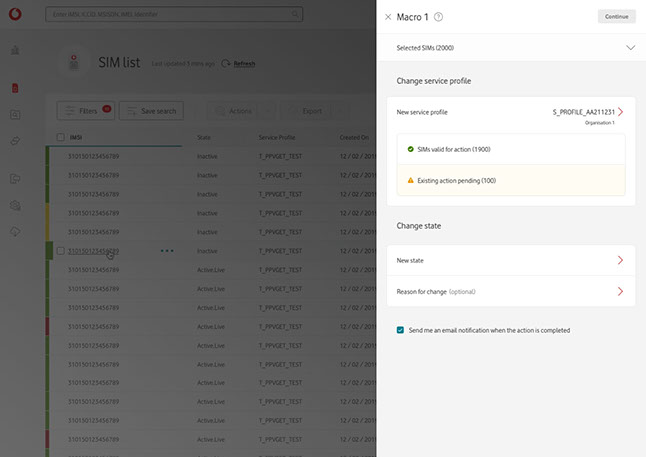This screenshot has height=457, width=646.
Task: Open the Reason for change option
Action: [x=620, y=291]
